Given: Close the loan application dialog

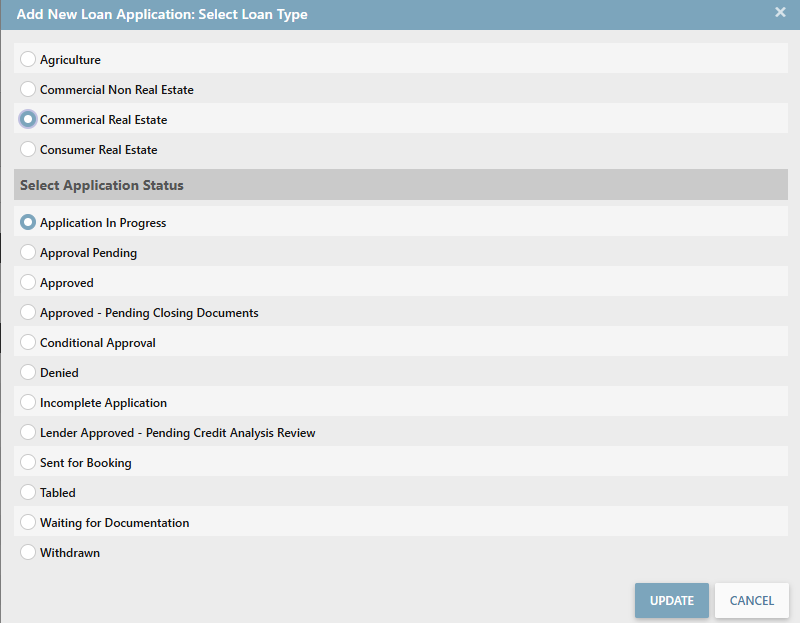Looking at the screenshot, I should tap(780, 13).
